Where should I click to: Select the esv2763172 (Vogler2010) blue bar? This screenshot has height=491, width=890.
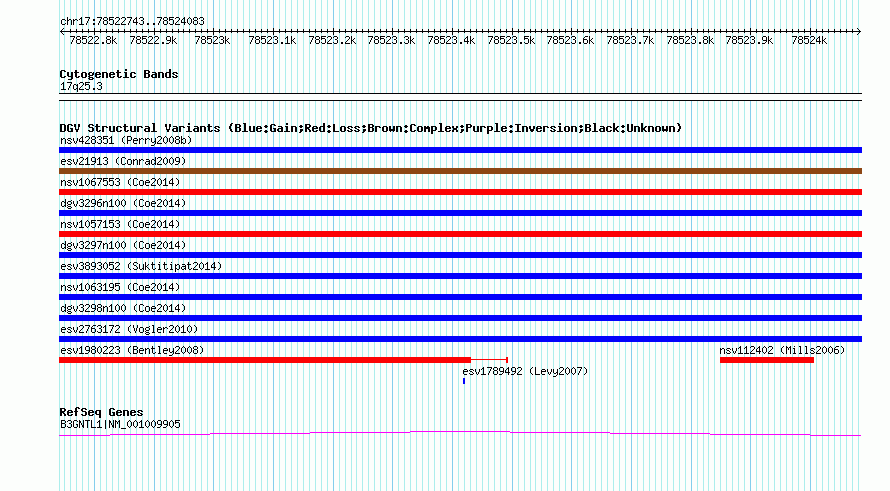460,339
